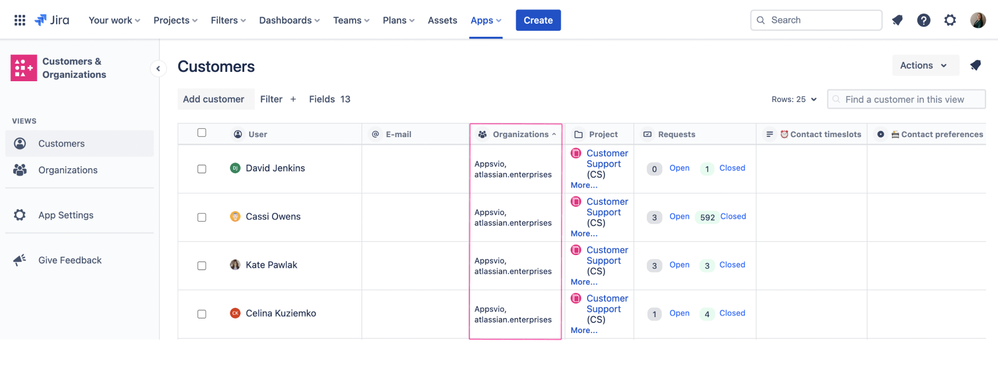
Task: Click the plus icon next to Filter
Action: [x=293, y=99]
